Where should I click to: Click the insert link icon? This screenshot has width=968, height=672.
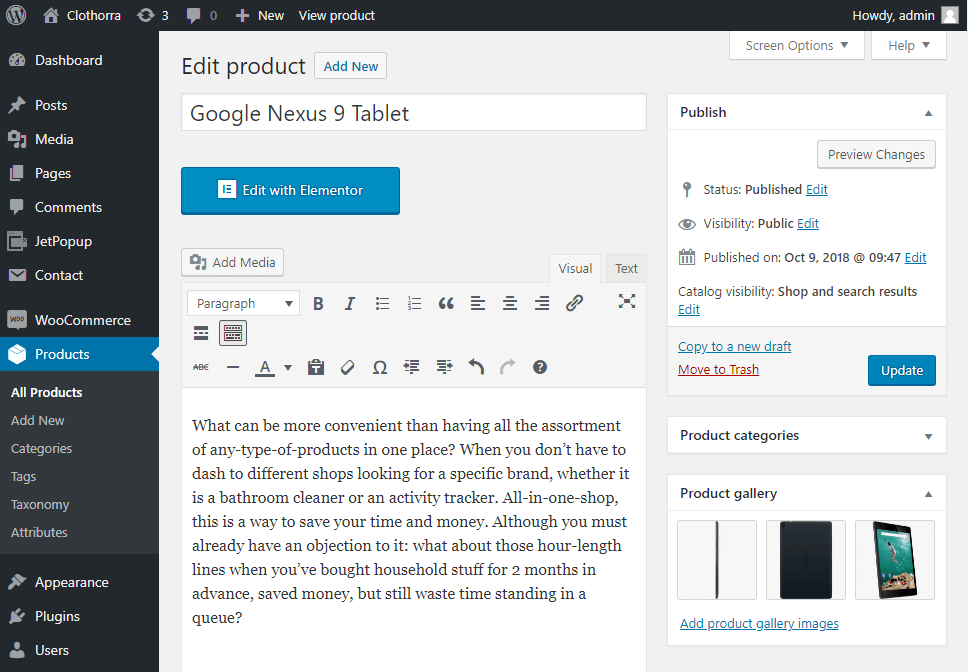(574, 303)
